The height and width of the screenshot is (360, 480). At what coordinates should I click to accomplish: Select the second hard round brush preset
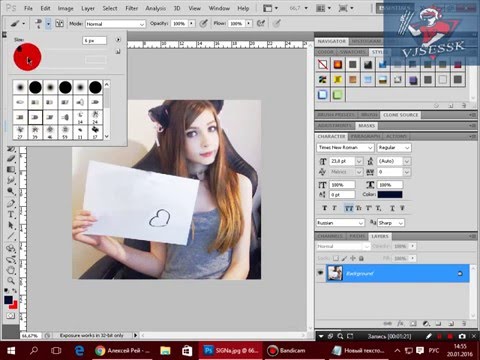pyautogui.click(x=65, y=87)
